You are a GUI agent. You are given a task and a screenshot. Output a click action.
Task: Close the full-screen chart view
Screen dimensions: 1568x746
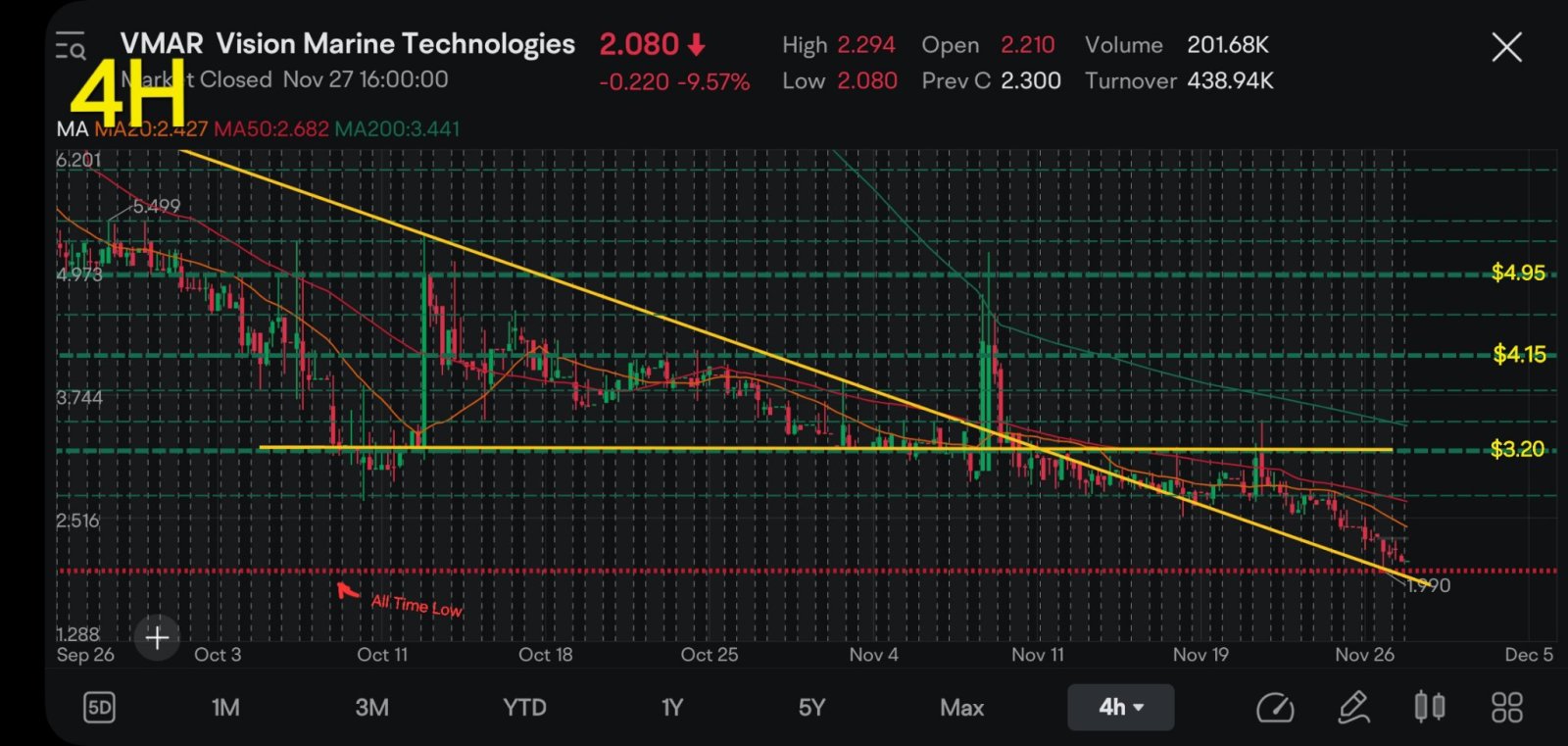[x=1506, y=46]
